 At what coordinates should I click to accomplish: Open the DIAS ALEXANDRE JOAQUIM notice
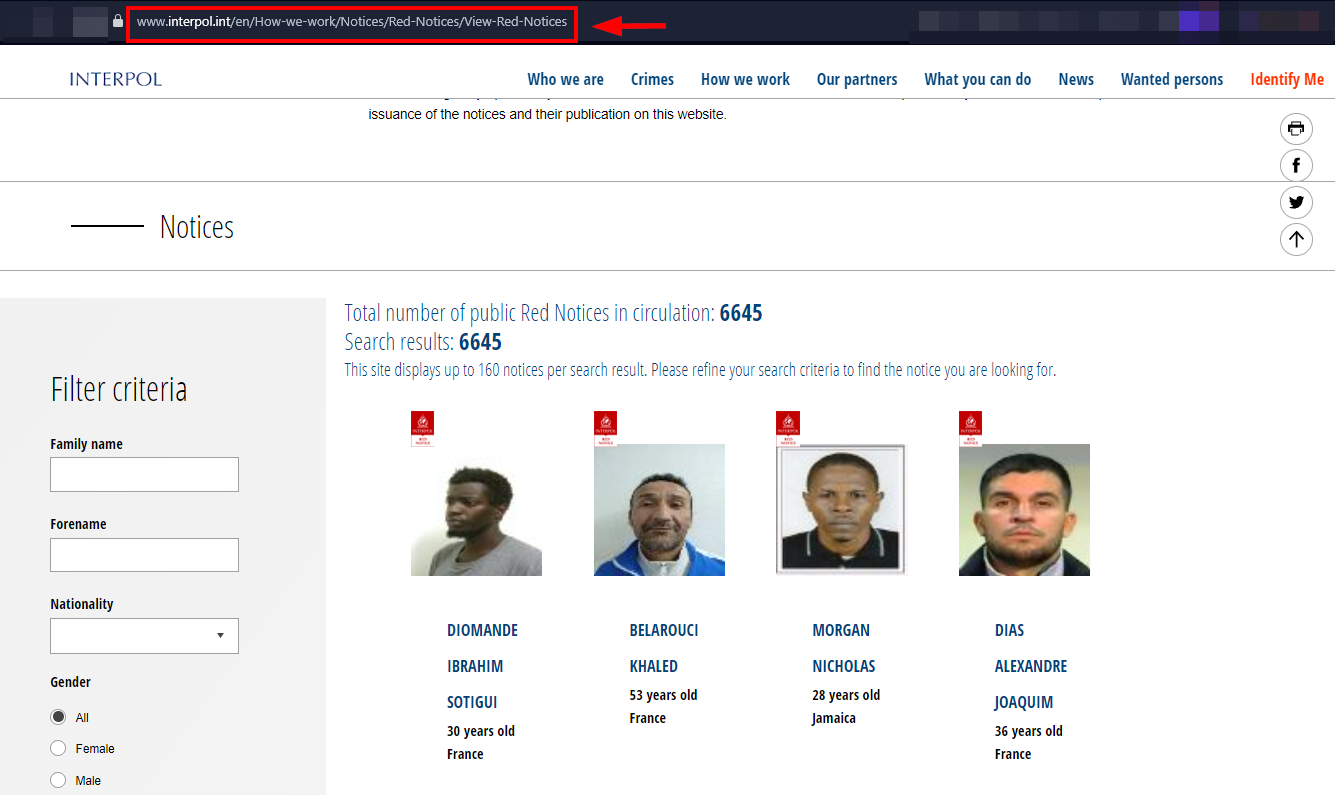[x=1031, y=666]
